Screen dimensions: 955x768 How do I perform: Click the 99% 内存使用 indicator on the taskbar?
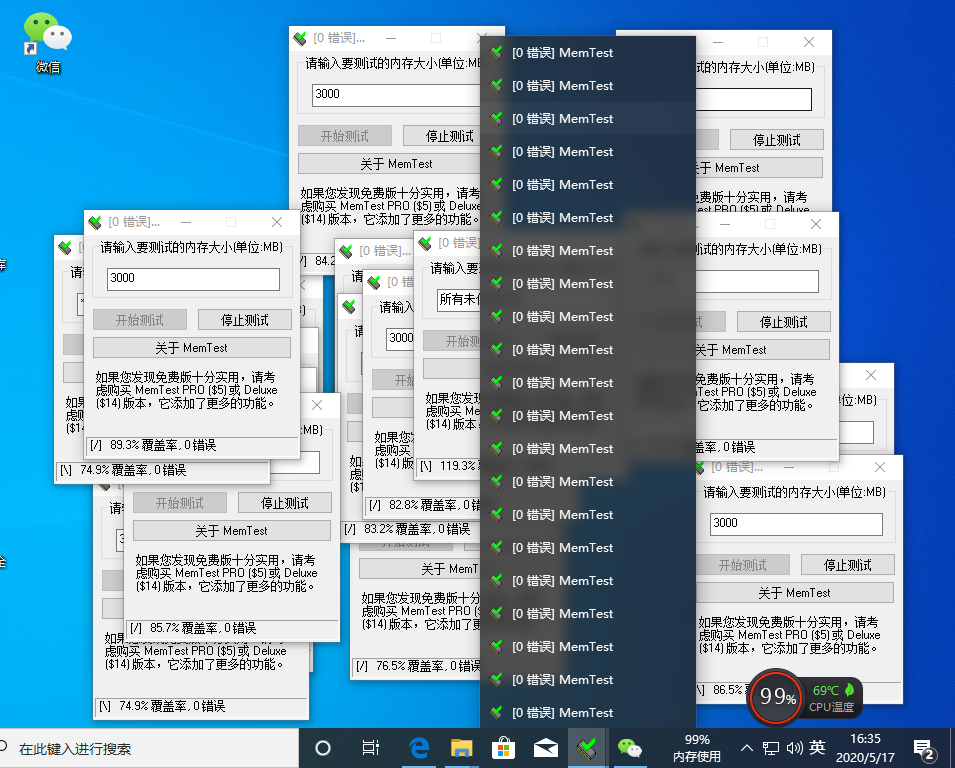pos(697,748)
